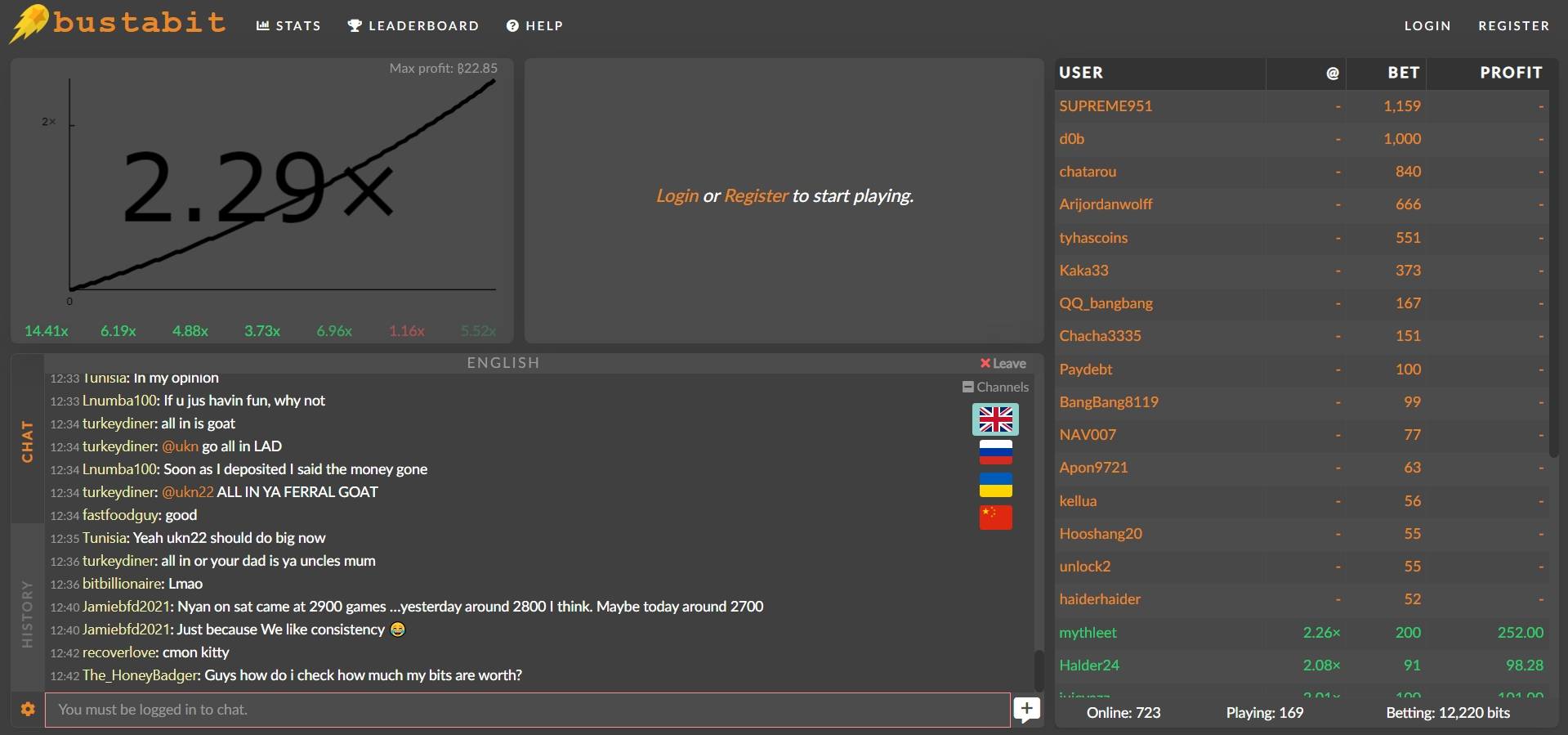Open player Kaka33 profile

coord(1083,271)
